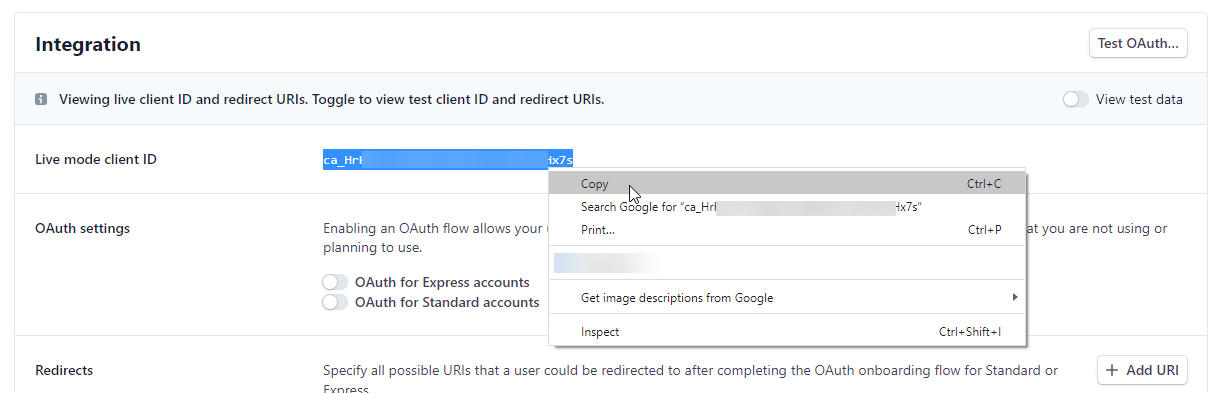This screenshot has height=393, width=1218.
Task: Click the Live mode client ID label
Action: tap(96, 159)
